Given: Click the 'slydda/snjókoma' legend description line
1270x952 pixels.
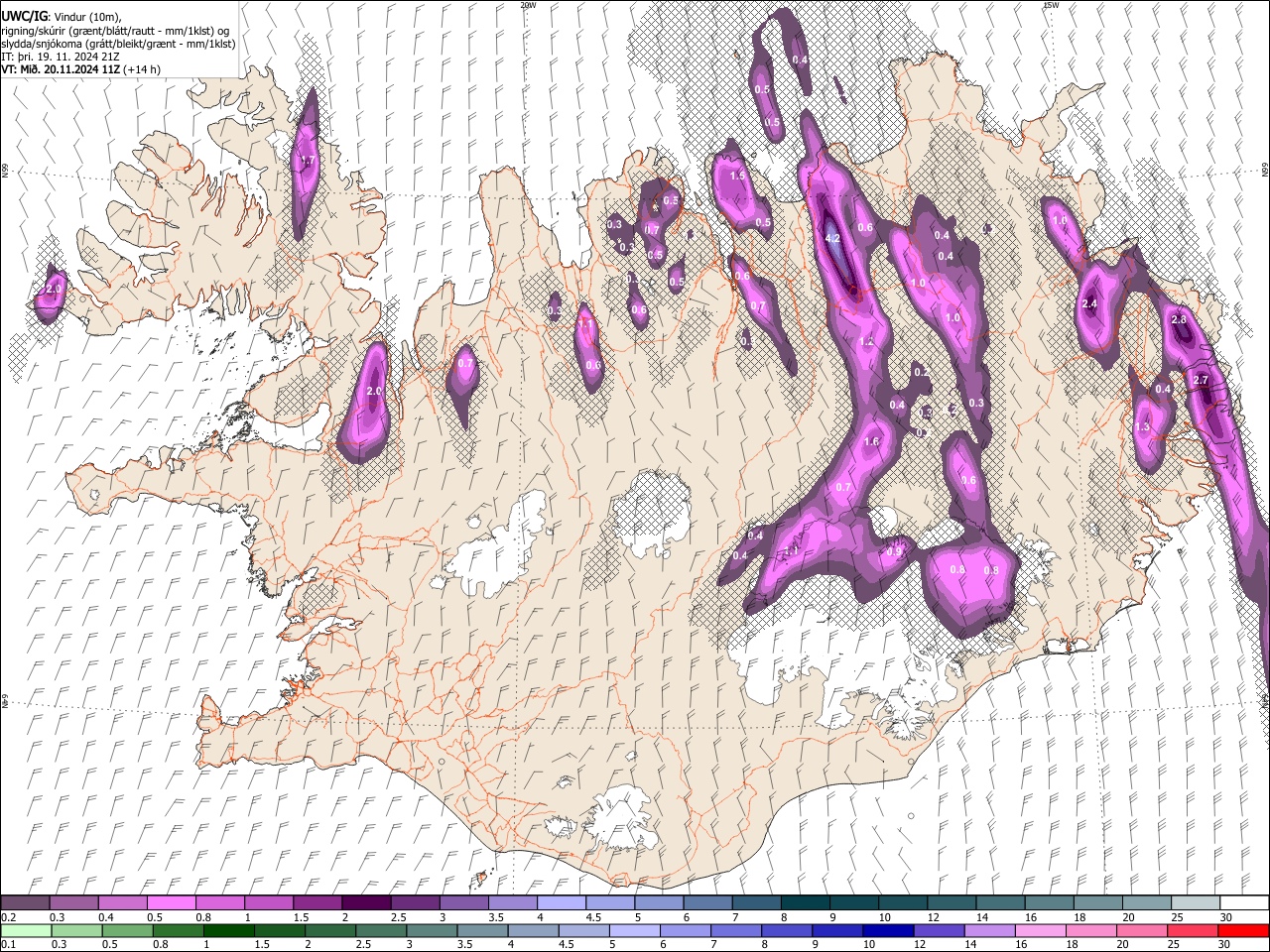Looking at the screenshot, I should [118, 44].
